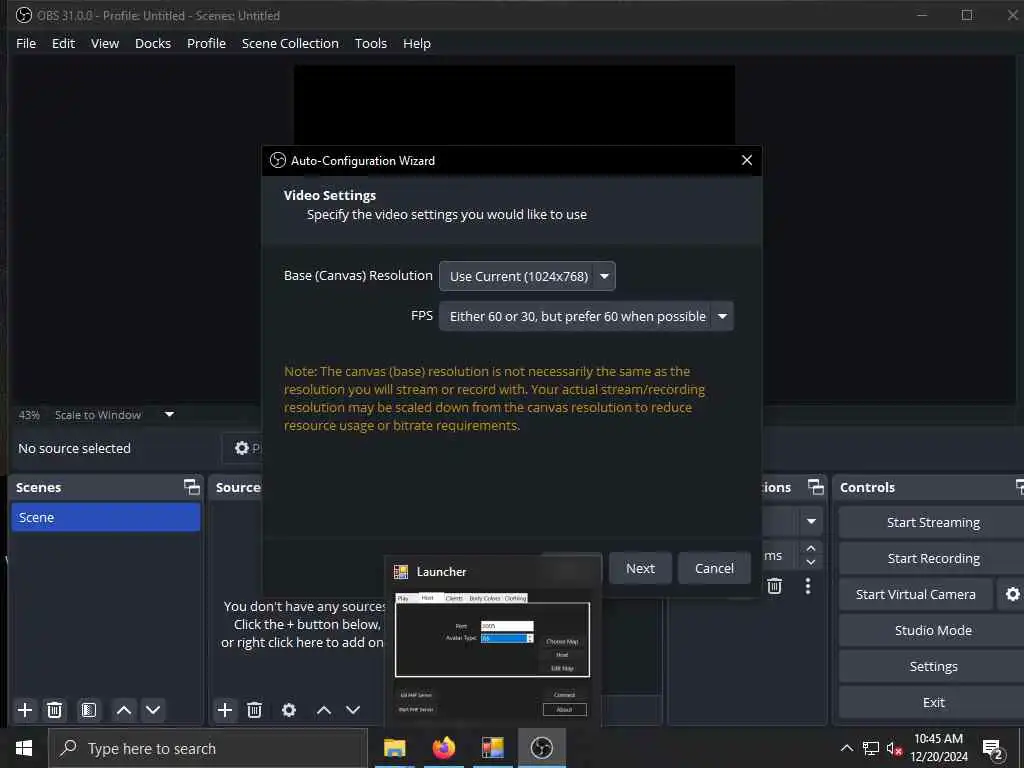Viewport: 1024px width, 768px height.
Task: Move source up with Sources up arrow
Action: 324,710
